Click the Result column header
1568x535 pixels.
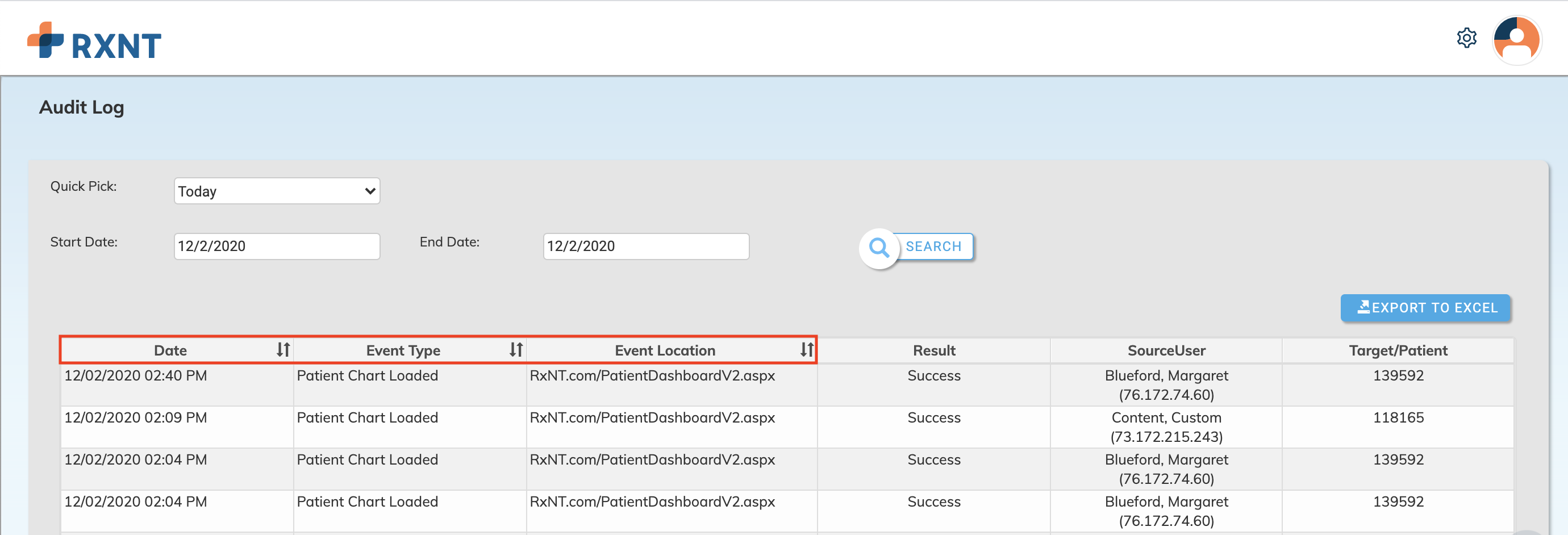tap(934, 350)
